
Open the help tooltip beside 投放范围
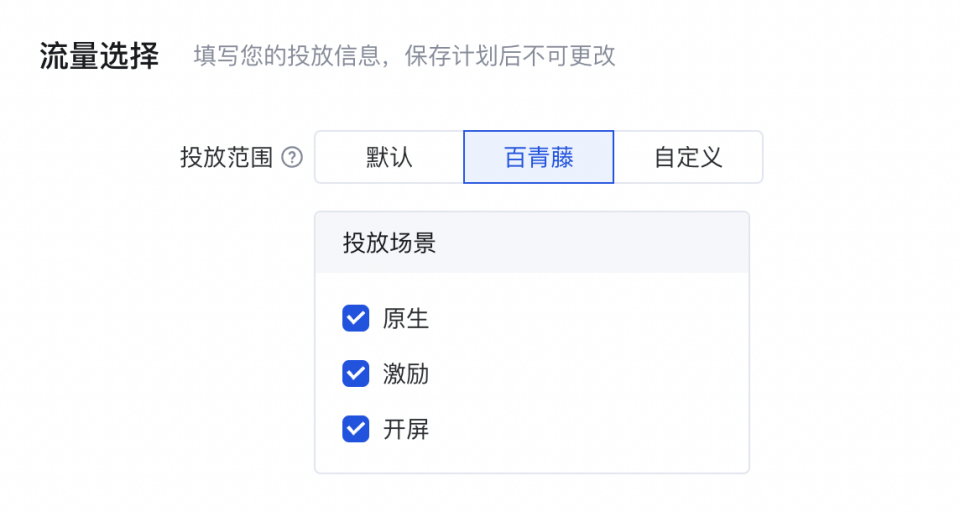tap(292, 157)
